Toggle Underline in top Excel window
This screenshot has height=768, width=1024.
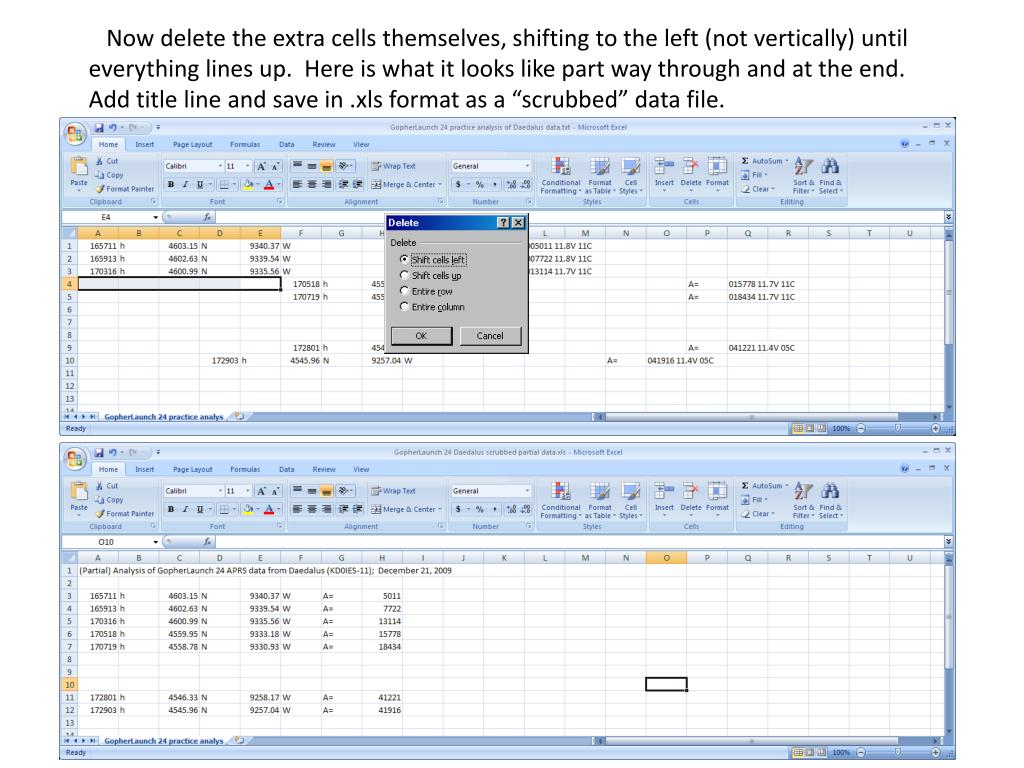tap(200, 185)
